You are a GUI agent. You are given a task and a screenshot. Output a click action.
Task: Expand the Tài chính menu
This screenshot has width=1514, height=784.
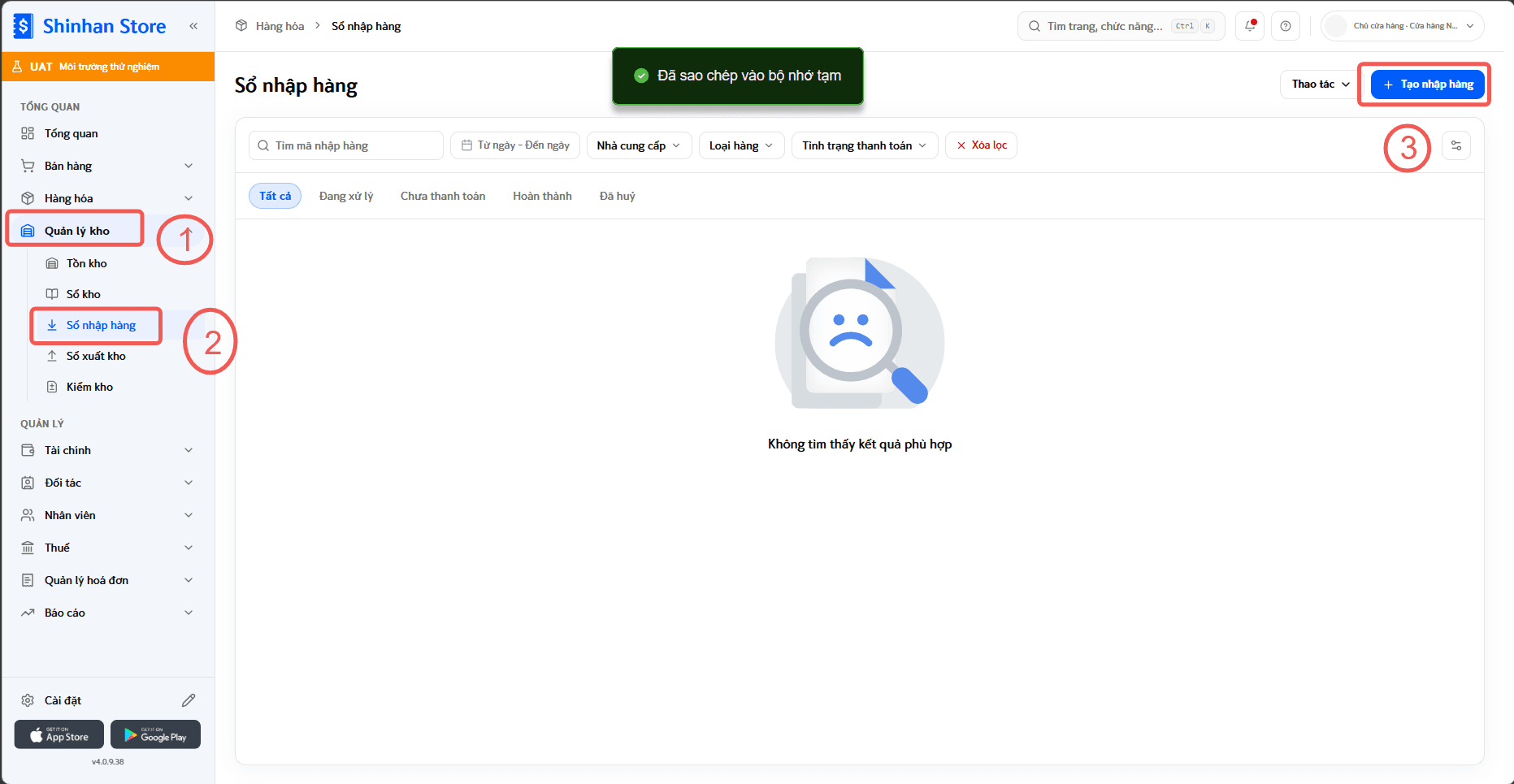[108, 450]
